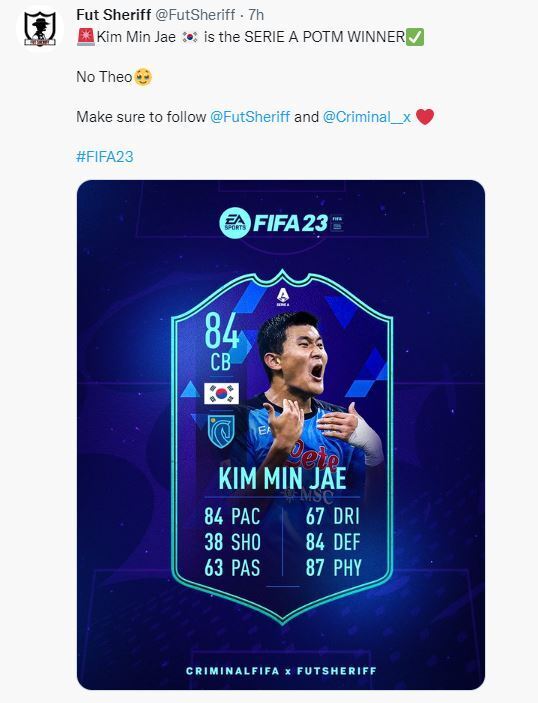Select the 84 CB rating on card
Viewport: 538px width, 703px height.
click(x=221, y=342)
